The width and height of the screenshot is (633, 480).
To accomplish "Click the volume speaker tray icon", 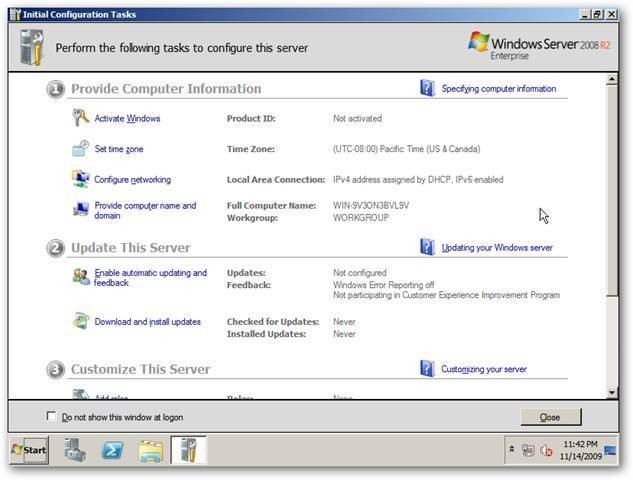I will pyautogui.click(x=546, y=450).
